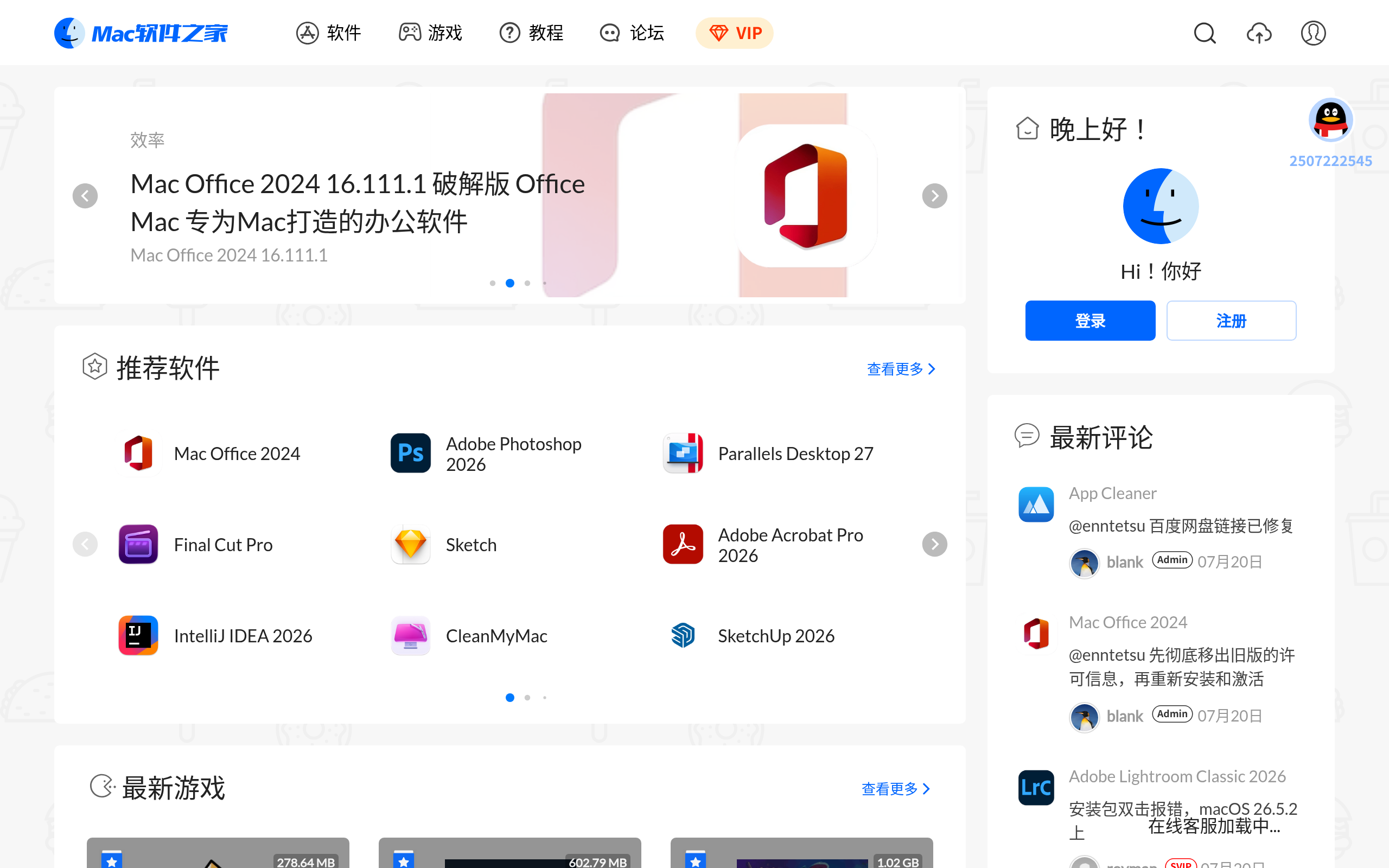Open App Cleaner comment title link

pos(1112,493)
